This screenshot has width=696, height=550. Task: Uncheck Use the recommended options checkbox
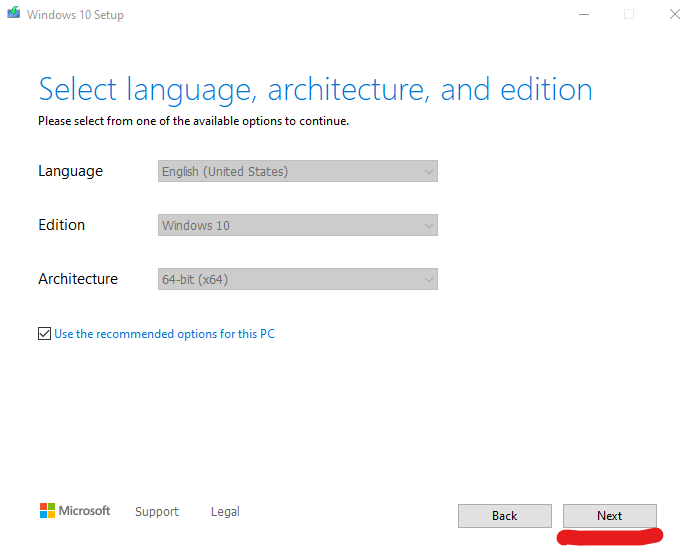point(44,333)
